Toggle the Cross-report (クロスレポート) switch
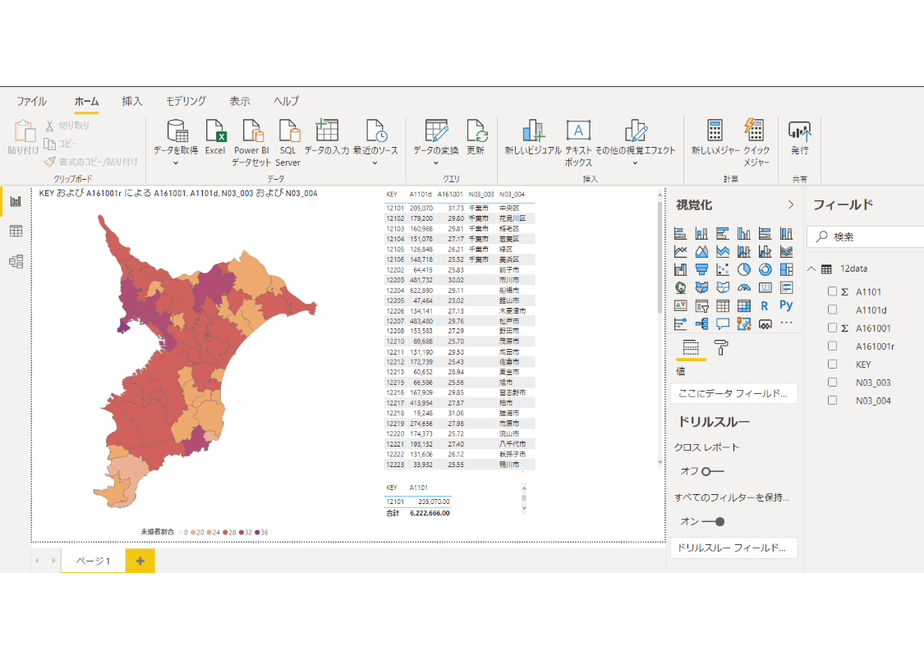 click(x=712, y=471)
